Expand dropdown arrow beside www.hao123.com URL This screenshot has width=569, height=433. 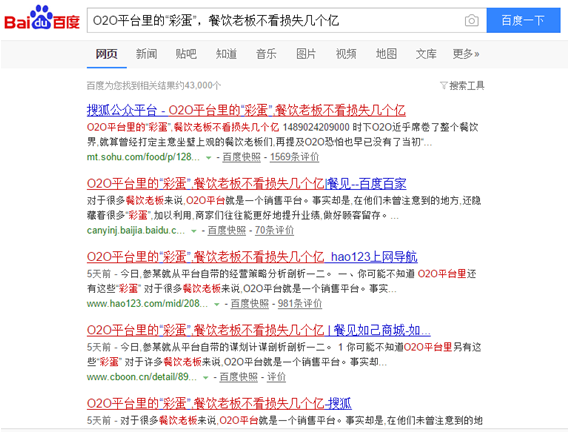[x=217, y=304]
